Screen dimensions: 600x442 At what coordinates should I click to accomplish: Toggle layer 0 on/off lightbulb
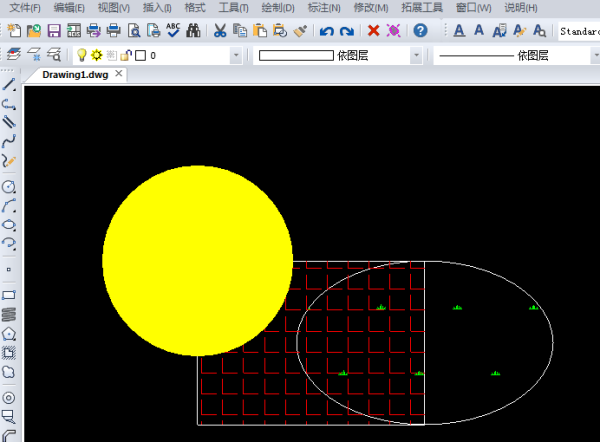click(x=82, y=55)
